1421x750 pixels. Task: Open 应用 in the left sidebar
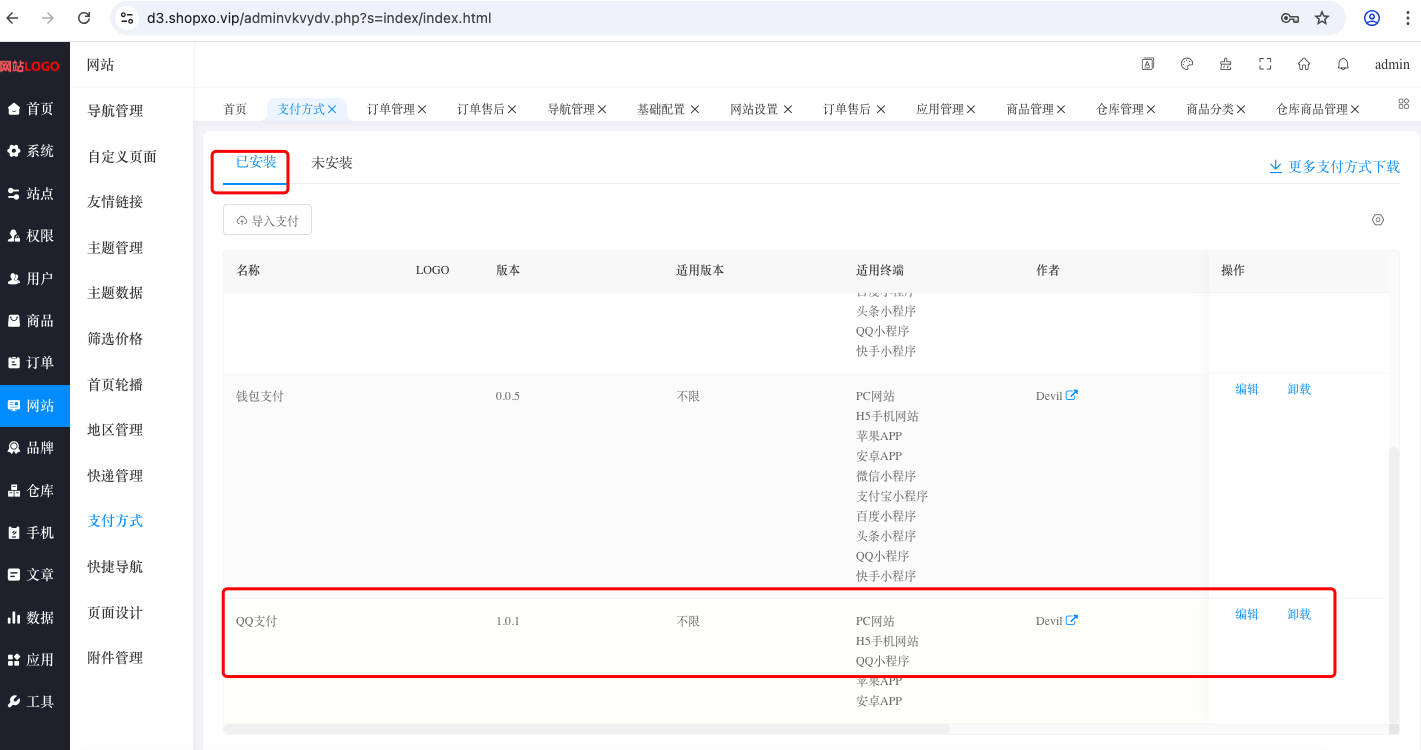[35, 660]
